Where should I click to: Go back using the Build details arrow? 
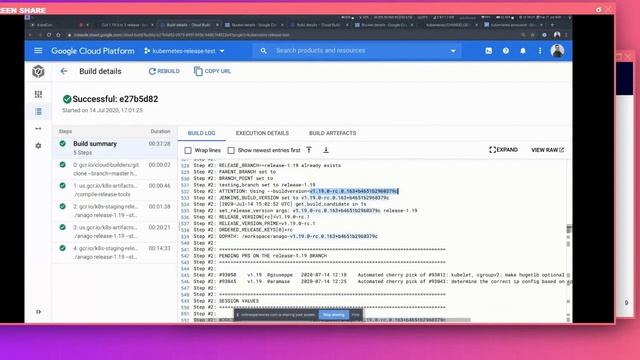(64, 71)
